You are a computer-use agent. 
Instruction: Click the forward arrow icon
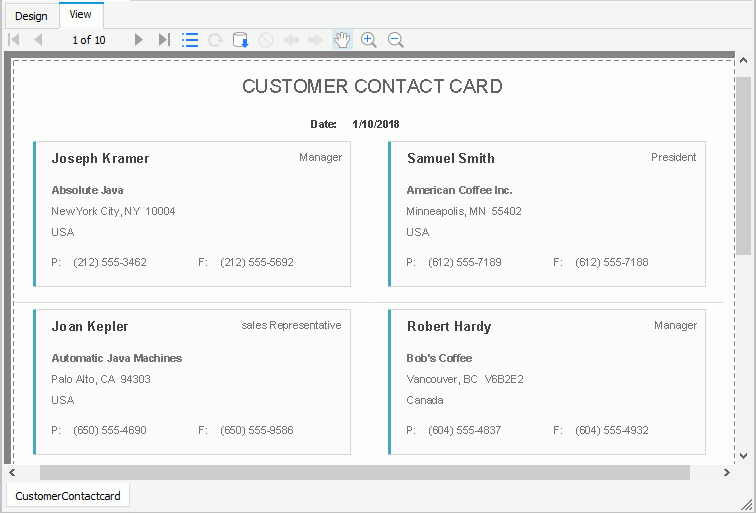coord(315,40)
